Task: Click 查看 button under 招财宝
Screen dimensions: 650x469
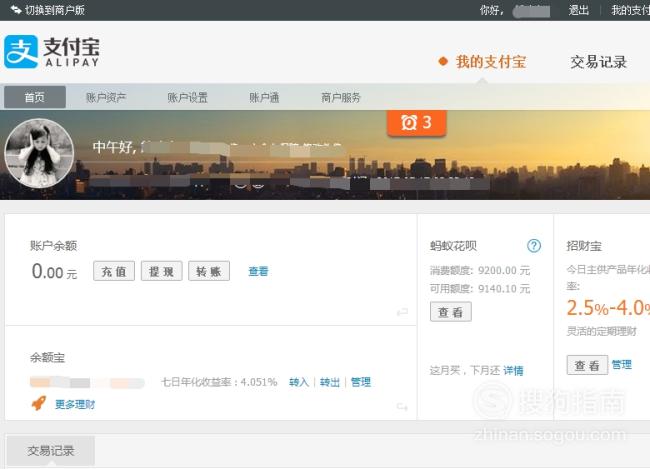Action: 587,365
